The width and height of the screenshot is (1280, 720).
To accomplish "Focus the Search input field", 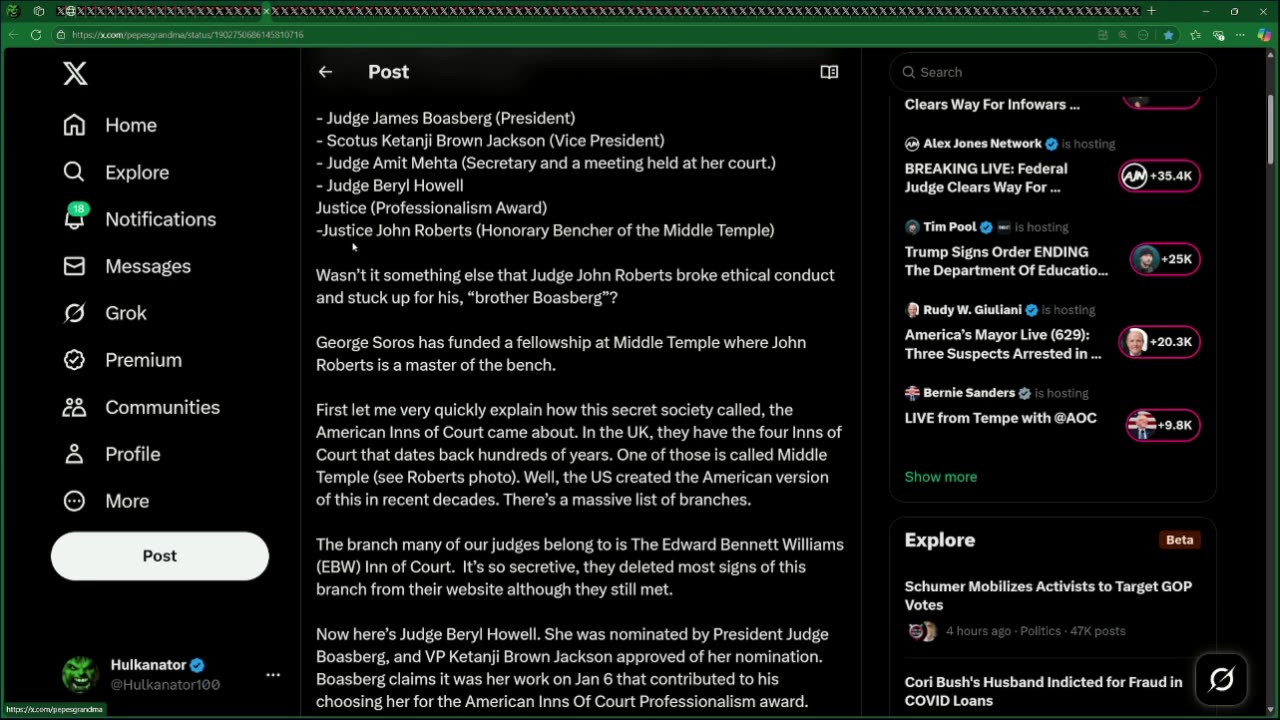I will pyautogui.click(x=1052, y=72).
